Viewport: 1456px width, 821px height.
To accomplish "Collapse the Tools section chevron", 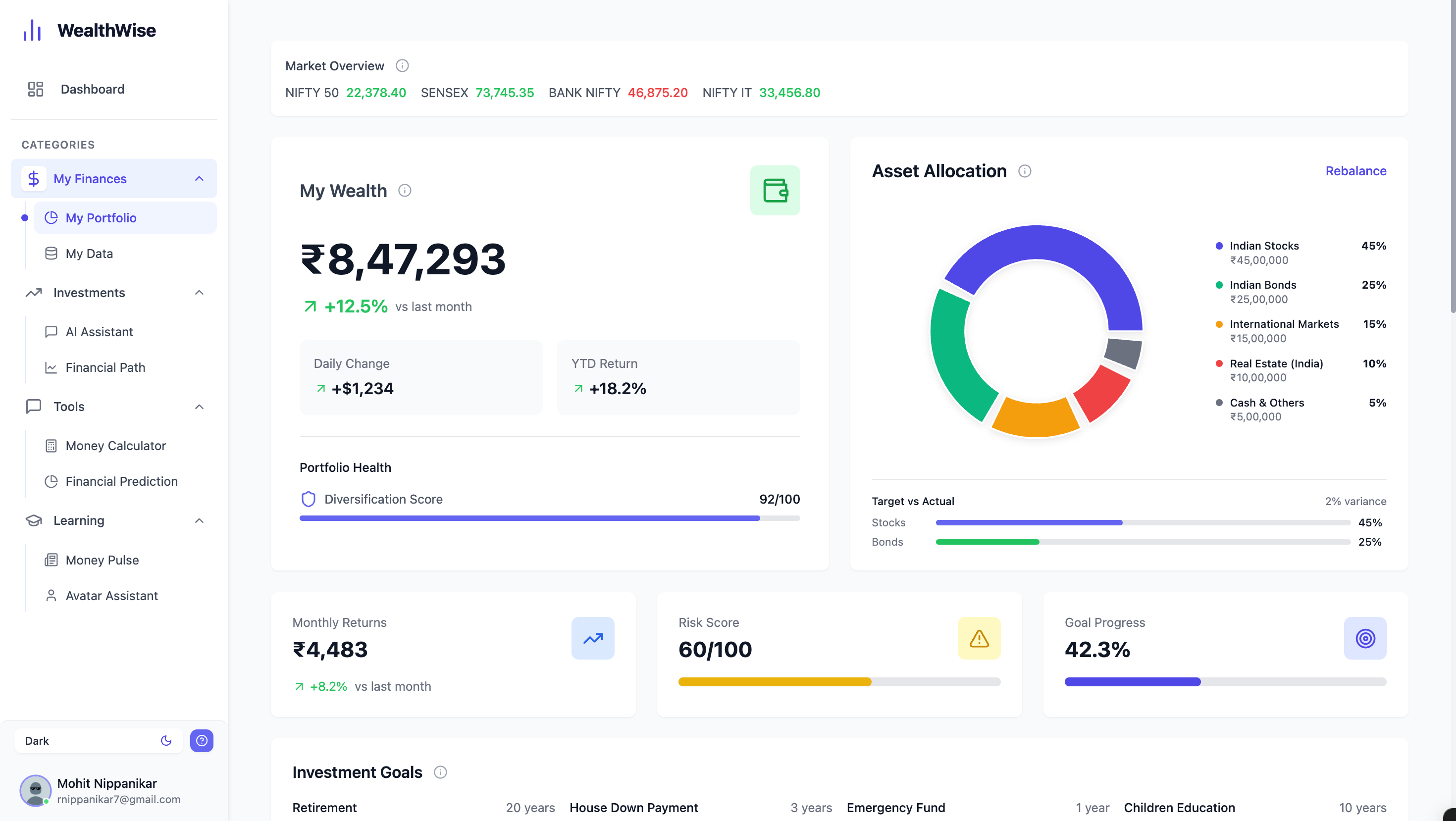I will 199,407.
